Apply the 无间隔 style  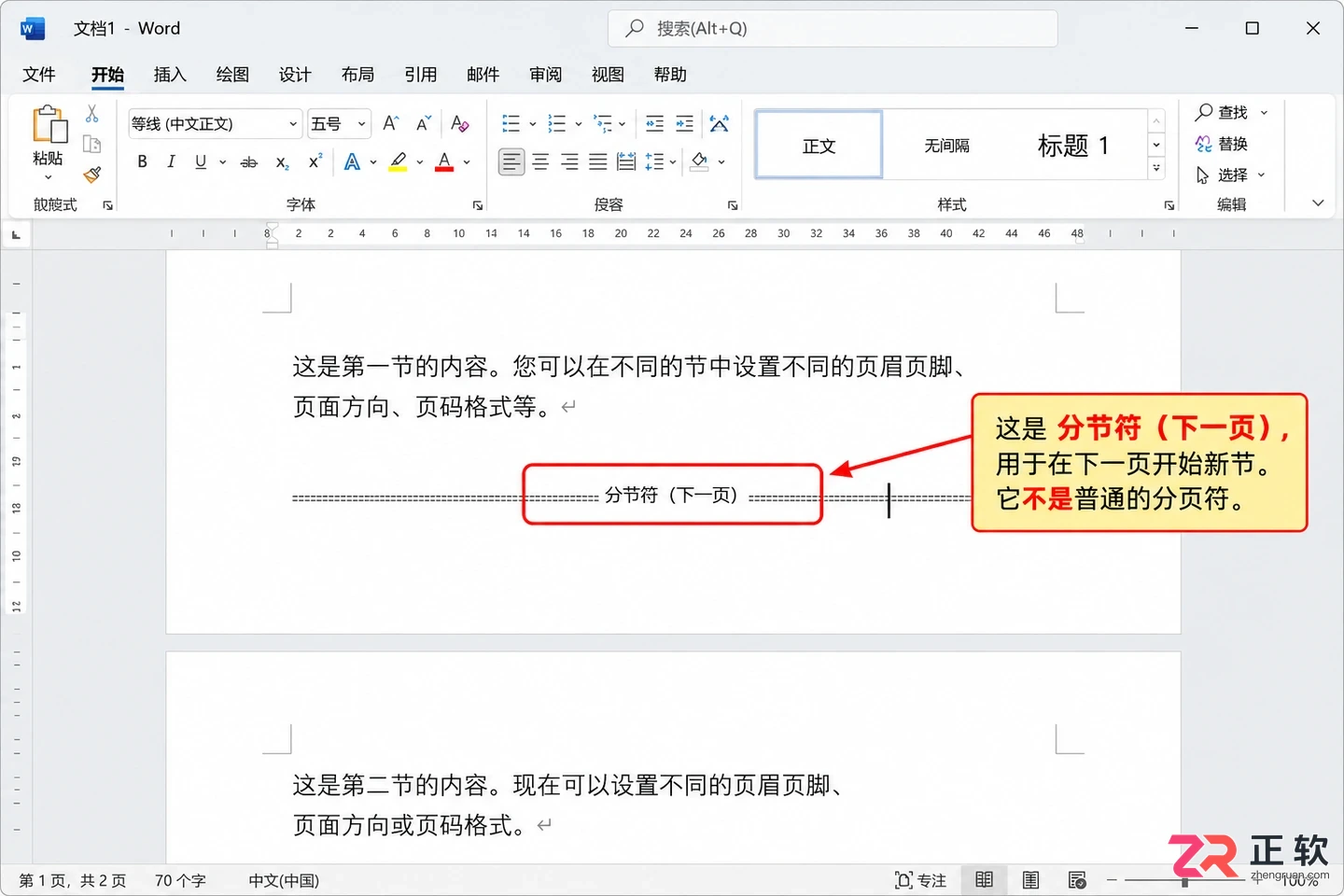tap(946, 145)
